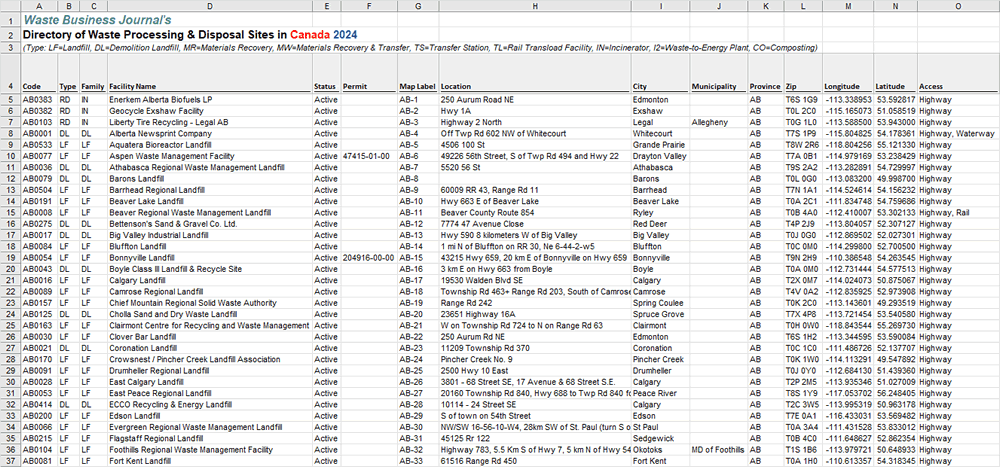Screen dimensions: 1000x467
Task: Click the 'Latitude' heading cell
Action: (x=895, y=74)
